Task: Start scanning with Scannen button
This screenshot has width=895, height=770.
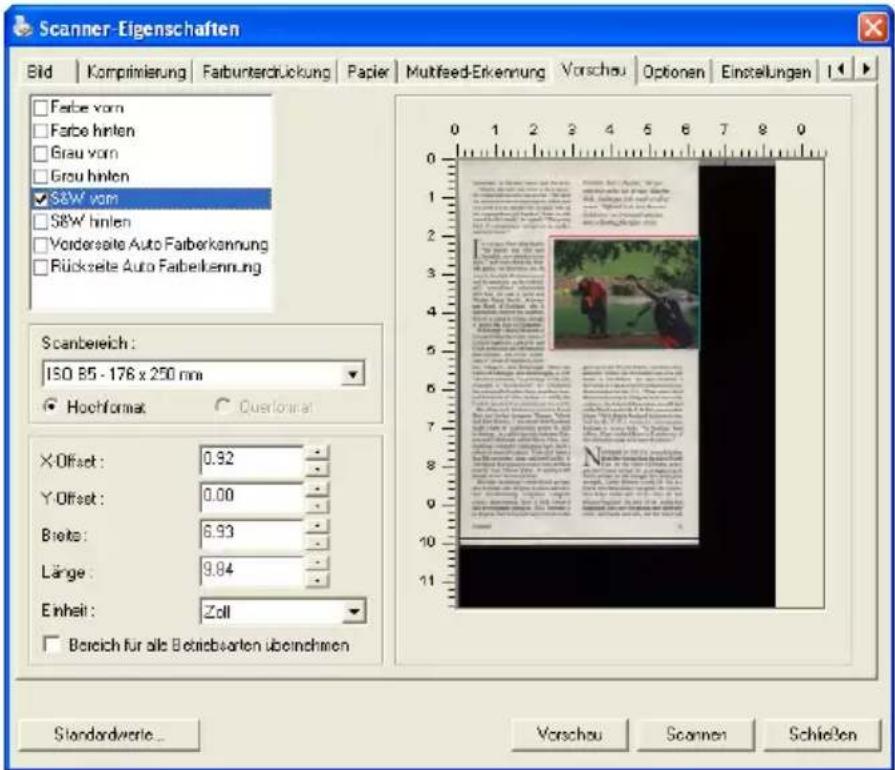Action: pos(696,734)
